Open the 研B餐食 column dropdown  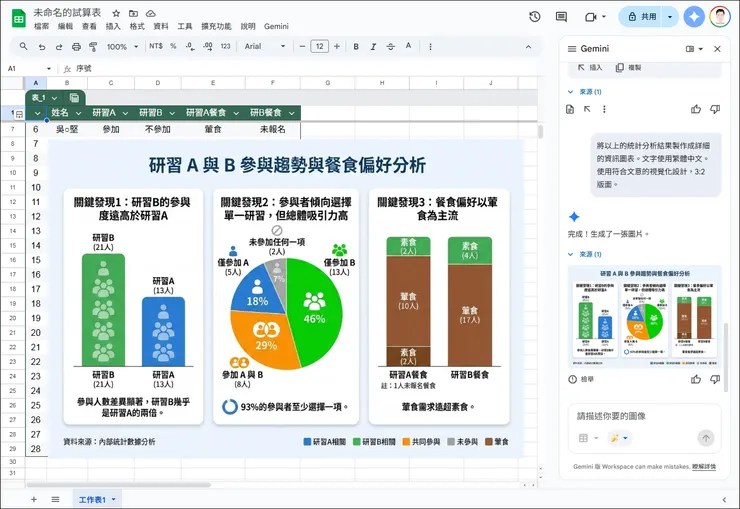(292, 113)
